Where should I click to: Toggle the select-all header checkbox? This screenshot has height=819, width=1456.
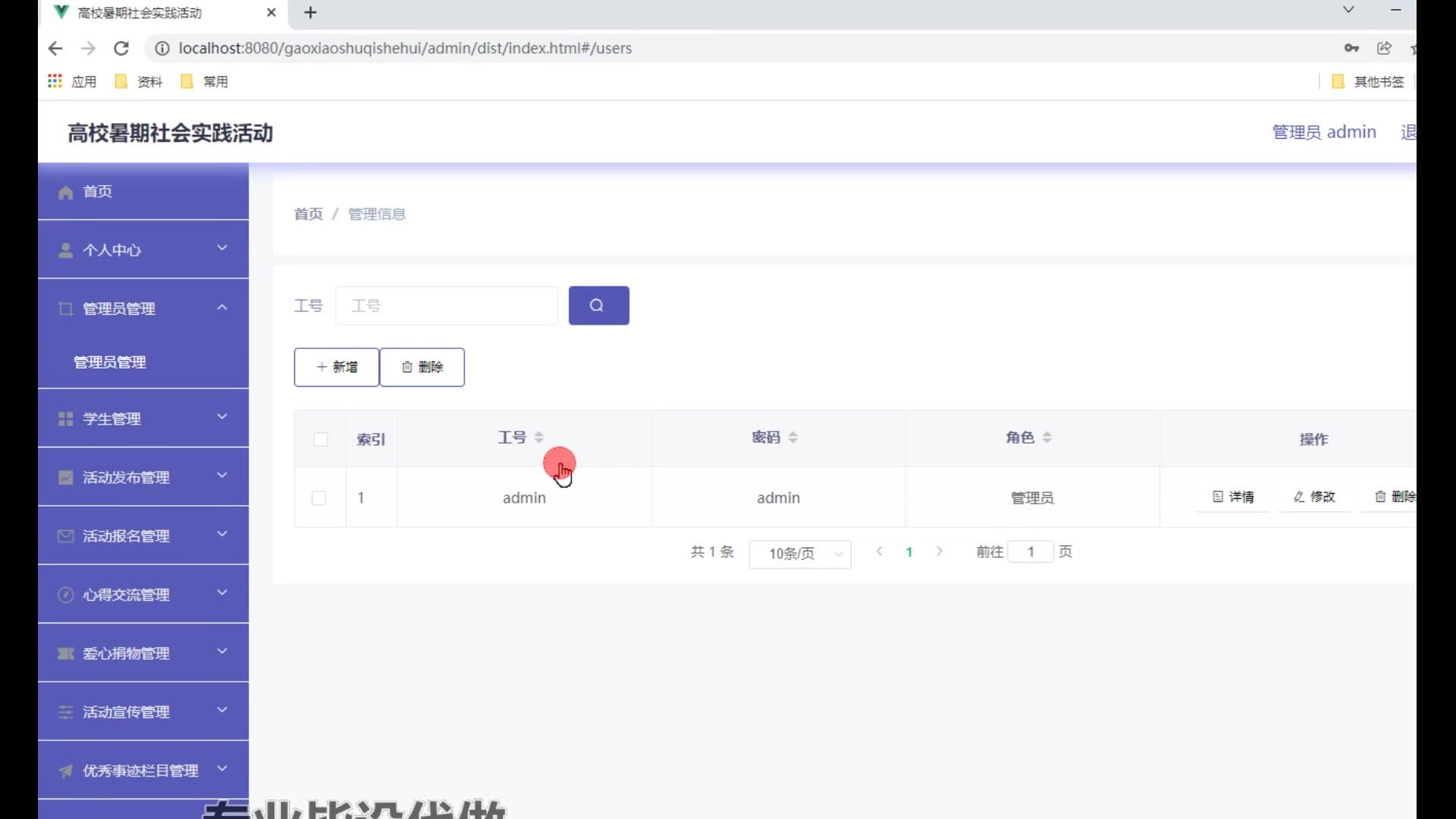click(320, 439)
